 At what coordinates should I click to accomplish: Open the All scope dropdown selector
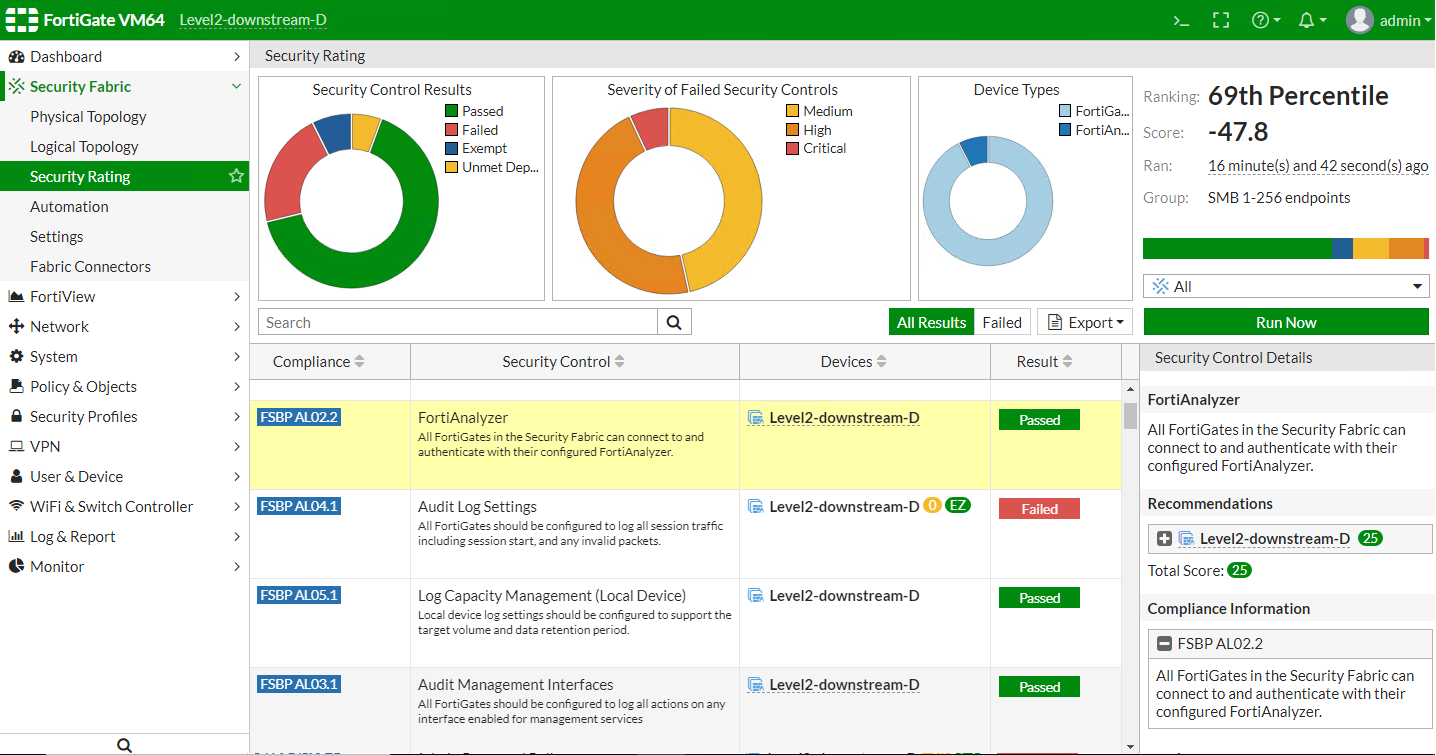(1286, 286)
